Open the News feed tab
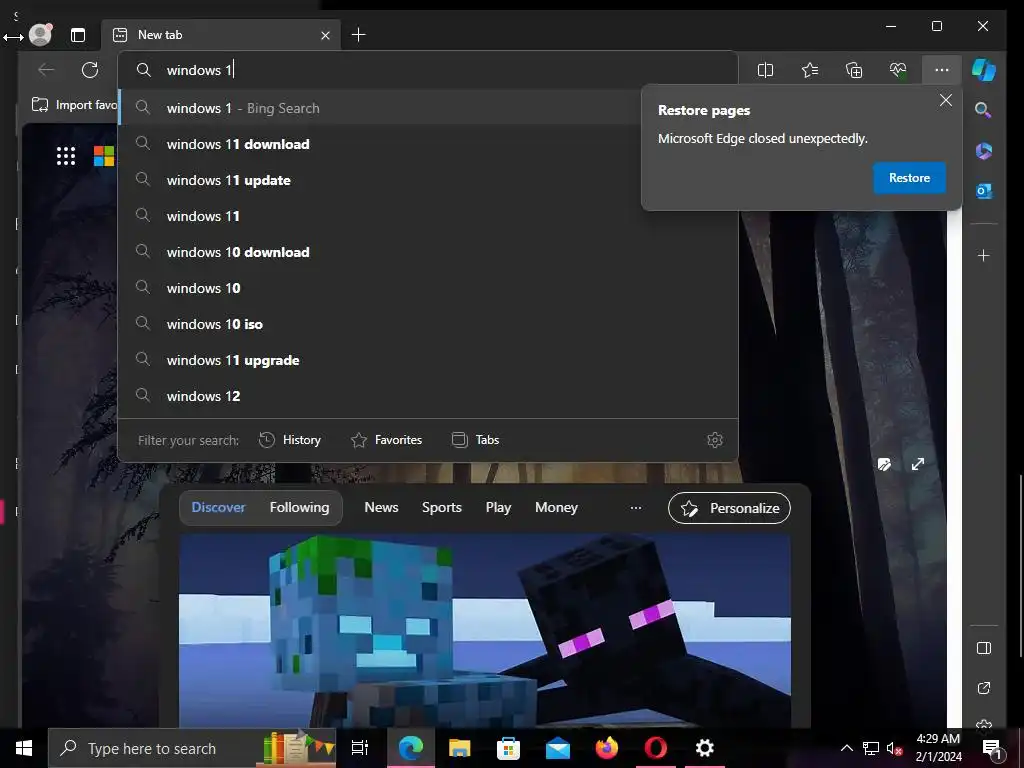Screen dimensions: 1024x768 click(x=381, y=507)
